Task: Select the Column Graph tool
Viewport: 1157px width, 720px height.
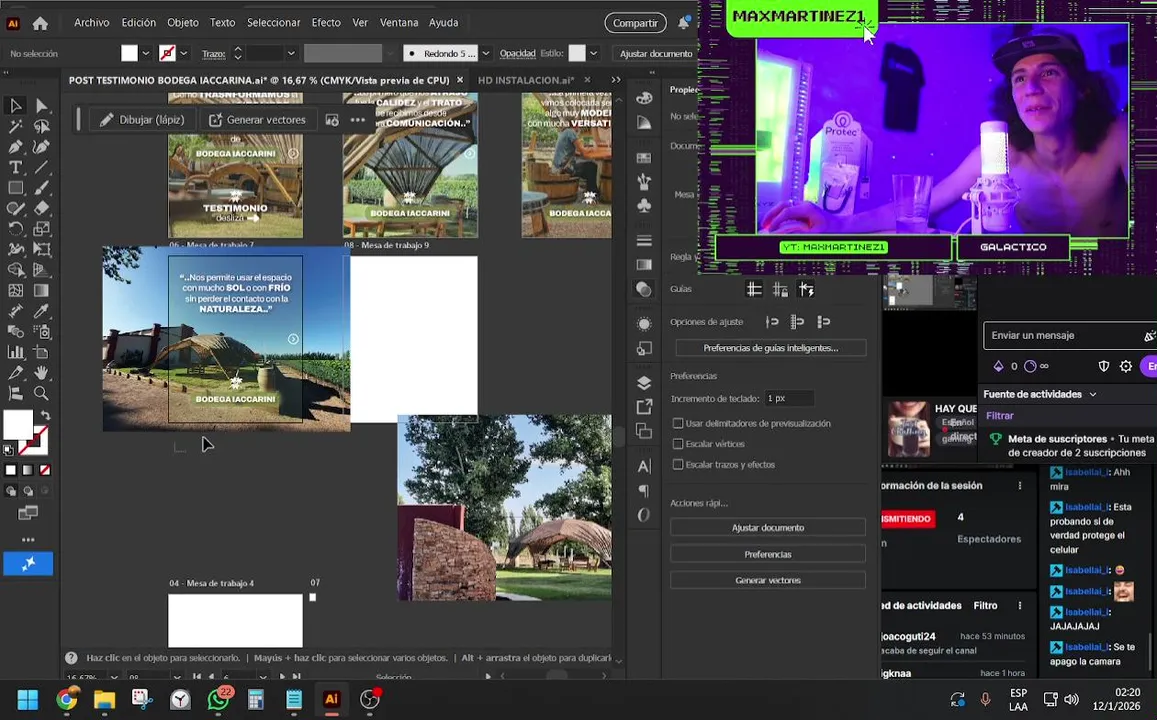Action: (x=15, y=352)
